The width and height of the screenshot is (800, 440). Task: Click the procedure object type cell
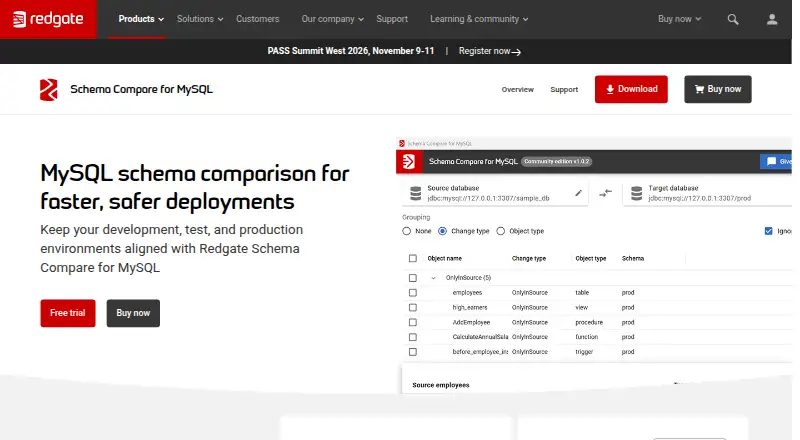(589, 322)
